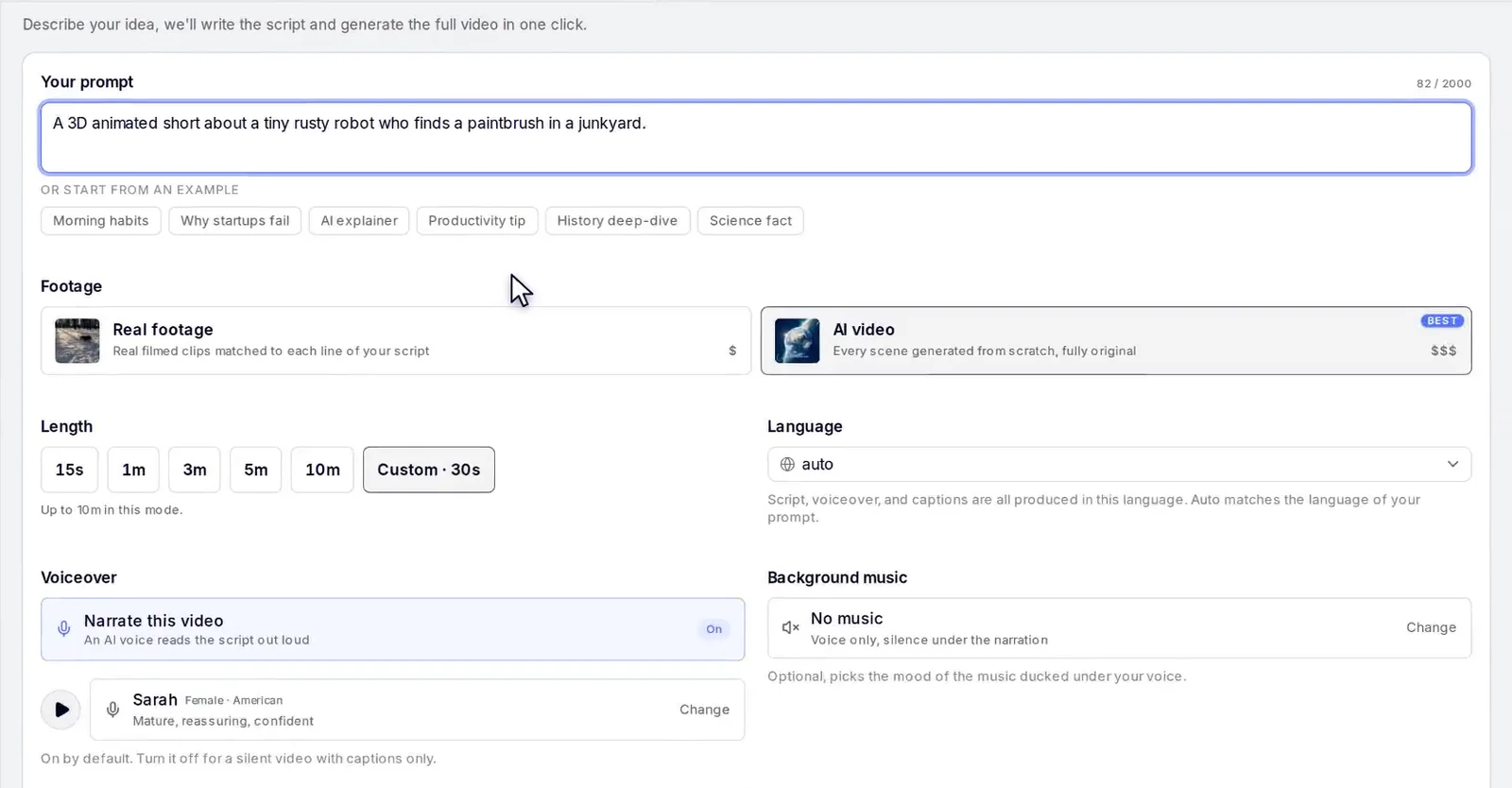Play the Sarah voice preview
The height and width of the screenshot is (788, 1512).
60,710
